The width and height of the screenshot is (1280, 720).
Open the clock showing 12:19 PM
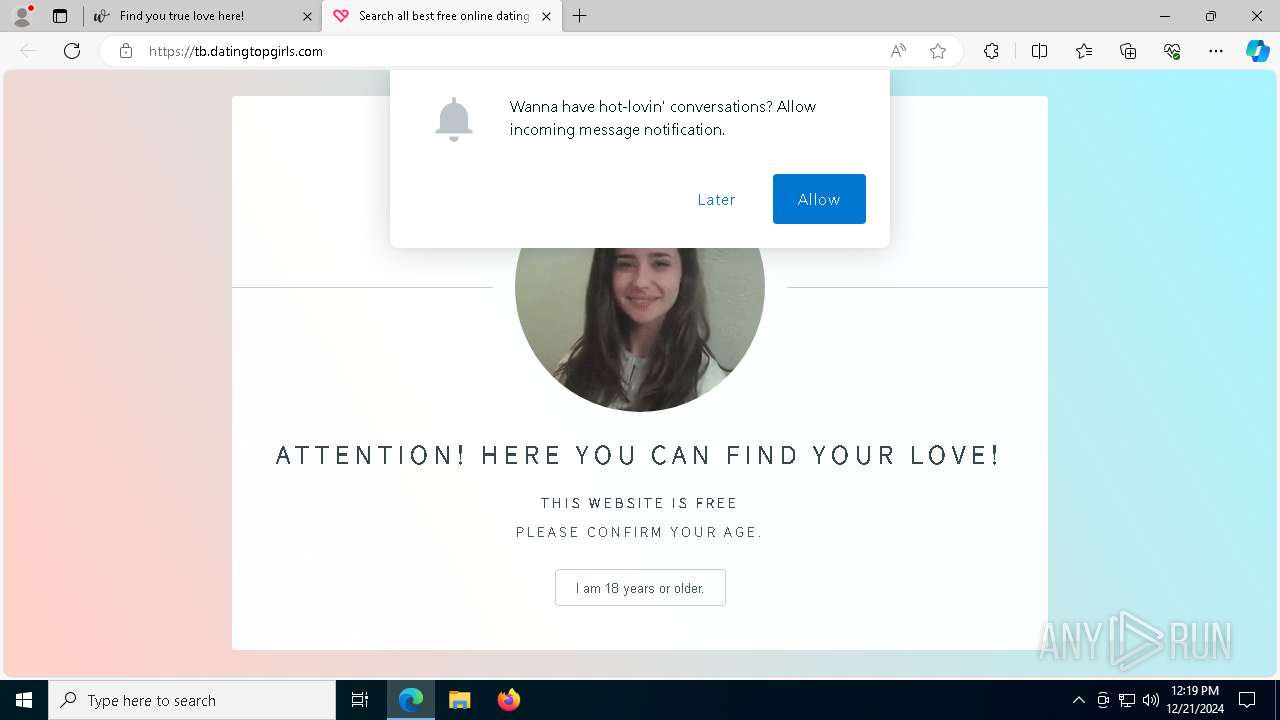(x=1195, y=700)
